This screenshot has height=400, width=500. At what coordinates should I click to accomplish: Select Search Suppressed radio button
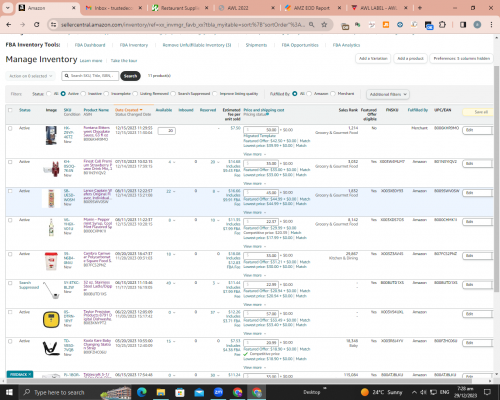tap(173, 94)
